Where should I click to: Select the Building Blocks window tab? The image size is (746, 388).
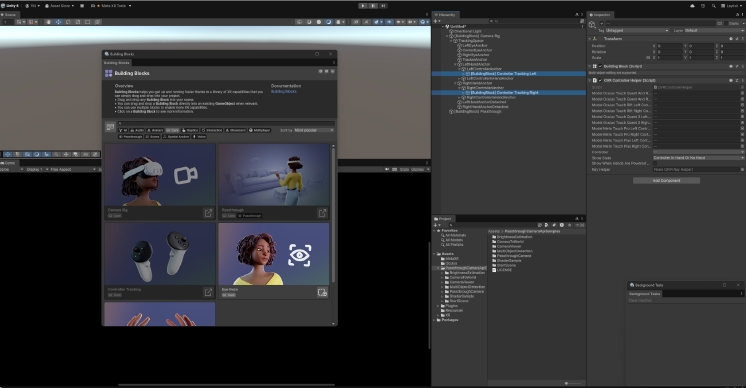pos(117,63)
